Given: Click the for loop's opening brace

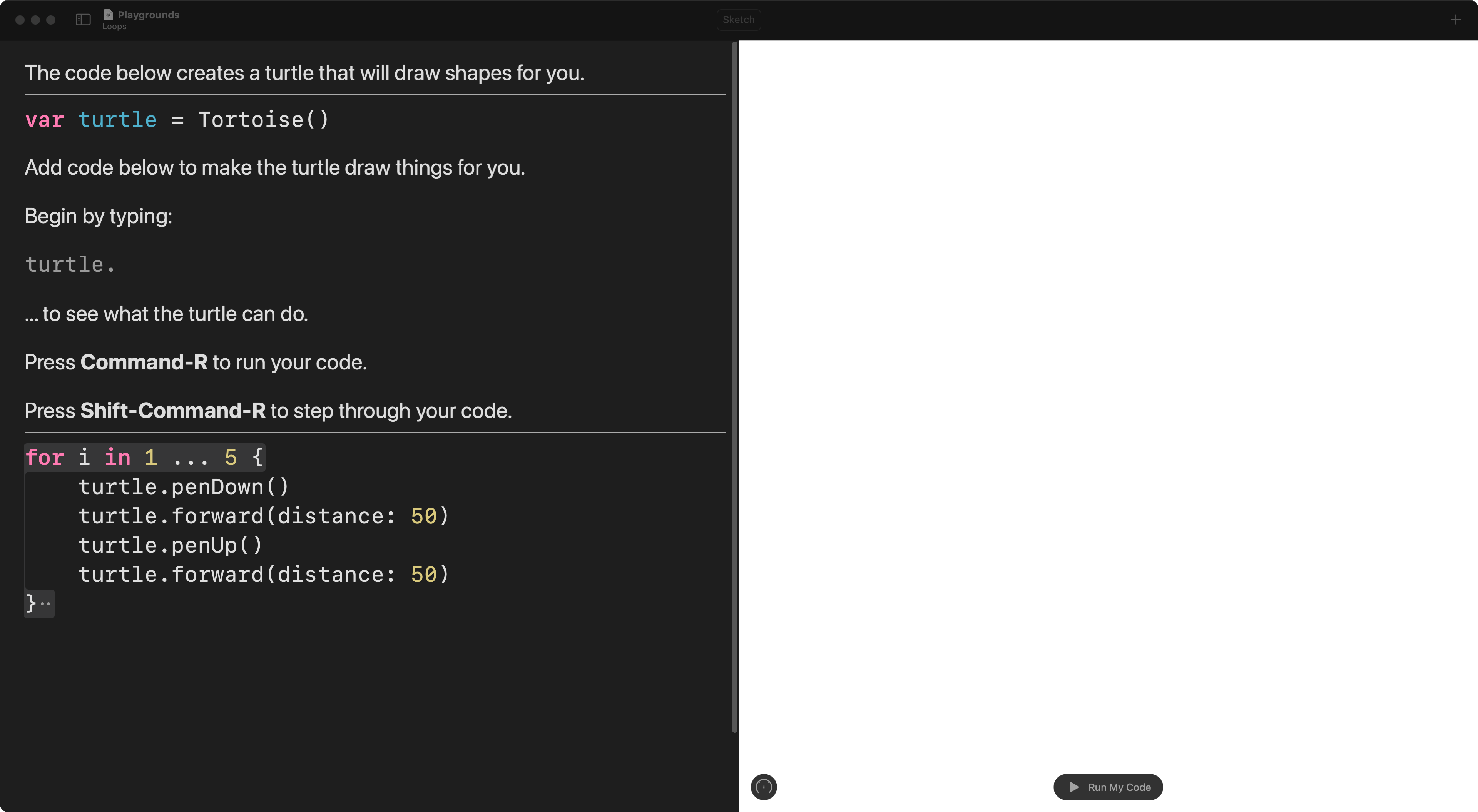Looking at the screenshot, I should point(257,457).
